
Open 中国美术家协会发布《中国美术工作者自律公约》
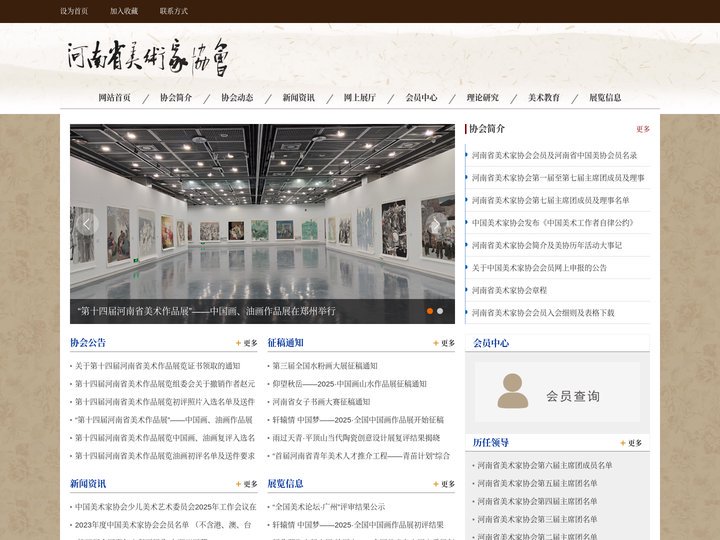click(554, 223)
